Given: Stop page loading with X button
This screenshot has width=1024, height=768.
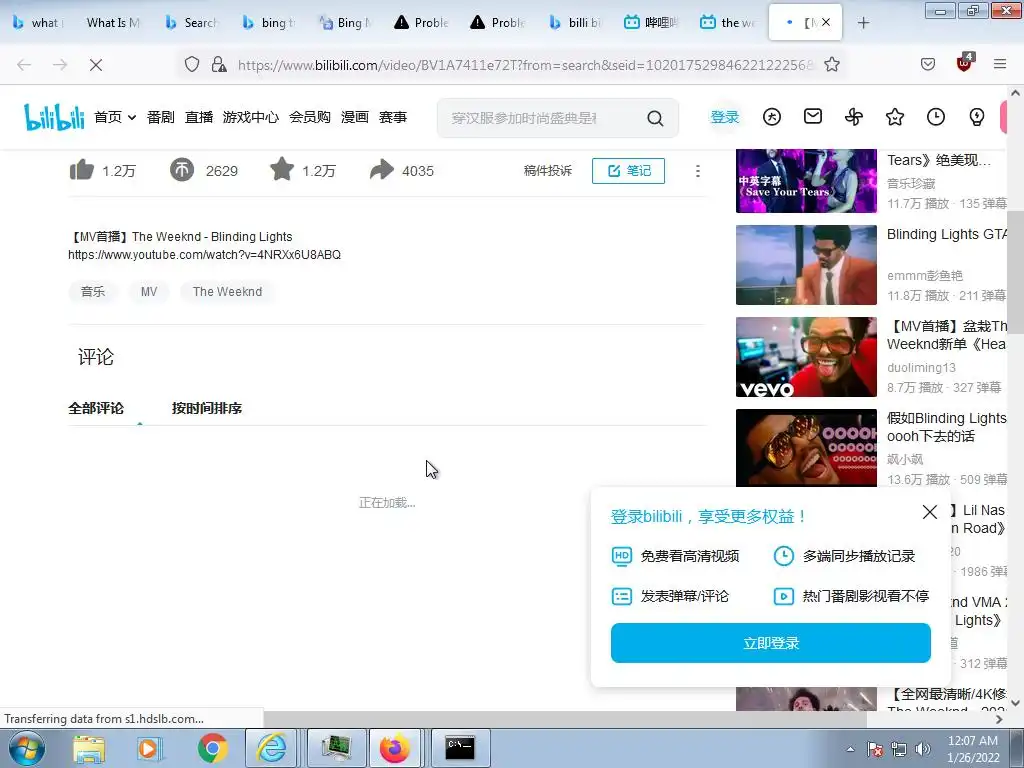Looking at the screenshot, I should 95,65.
